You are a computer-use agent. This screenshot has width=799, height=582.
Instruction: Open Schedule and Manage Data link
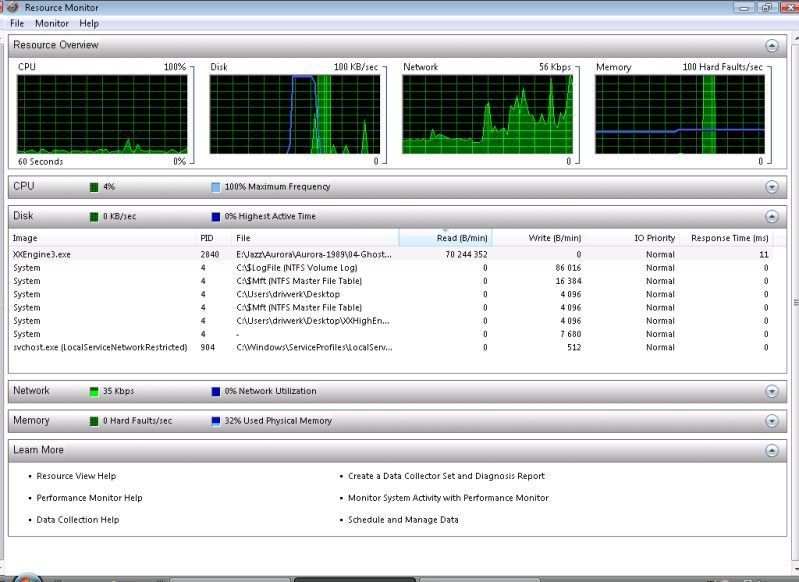pos(403,520)
